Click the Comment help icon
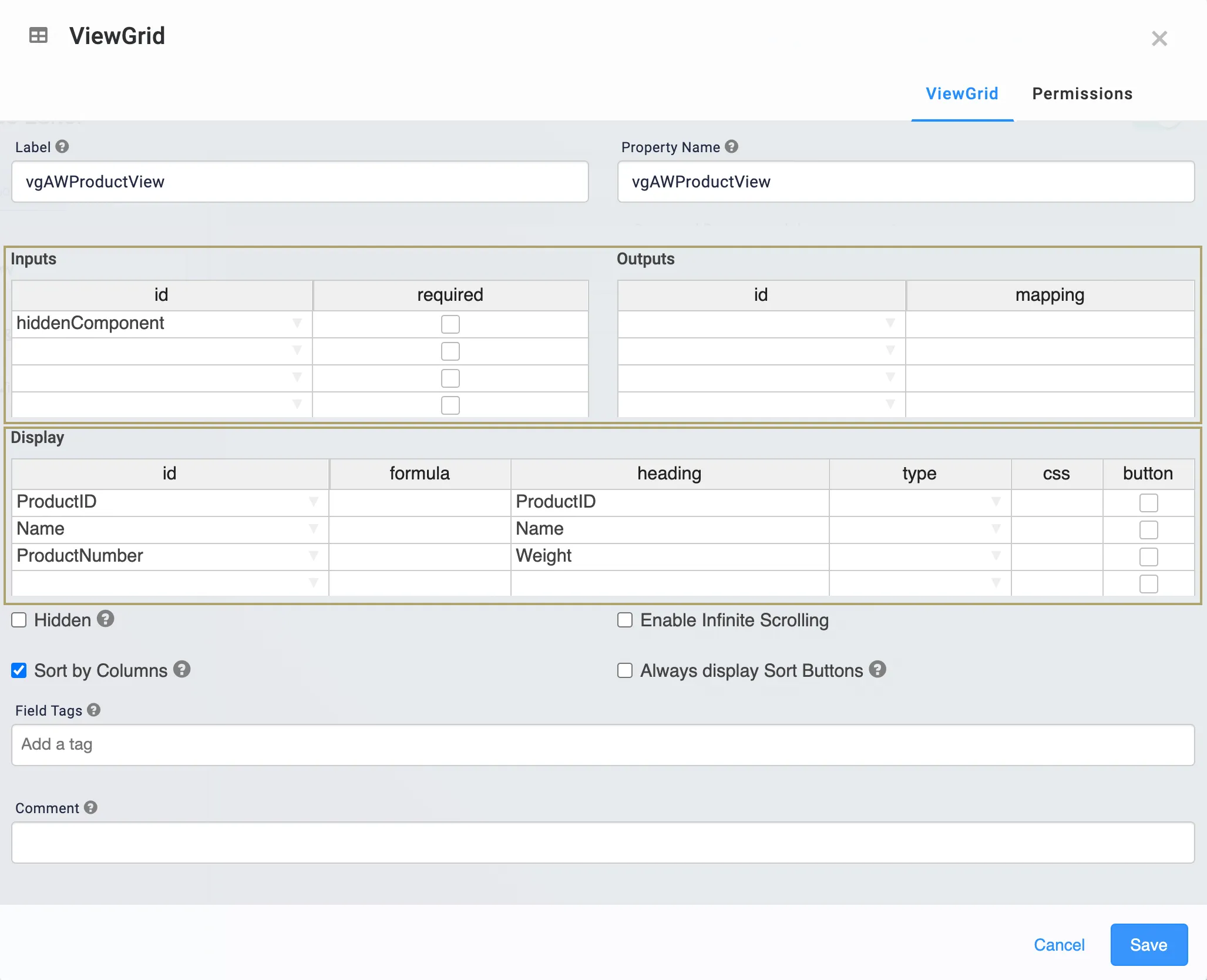This screenshot has width=1207, height=980. click(x=90, y=808)
